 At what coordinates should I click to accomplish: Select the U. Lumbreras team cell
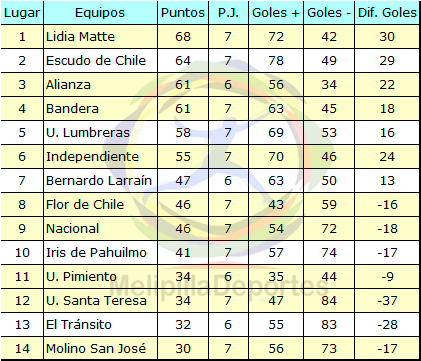pyautogui.click(x=100, y=133)
